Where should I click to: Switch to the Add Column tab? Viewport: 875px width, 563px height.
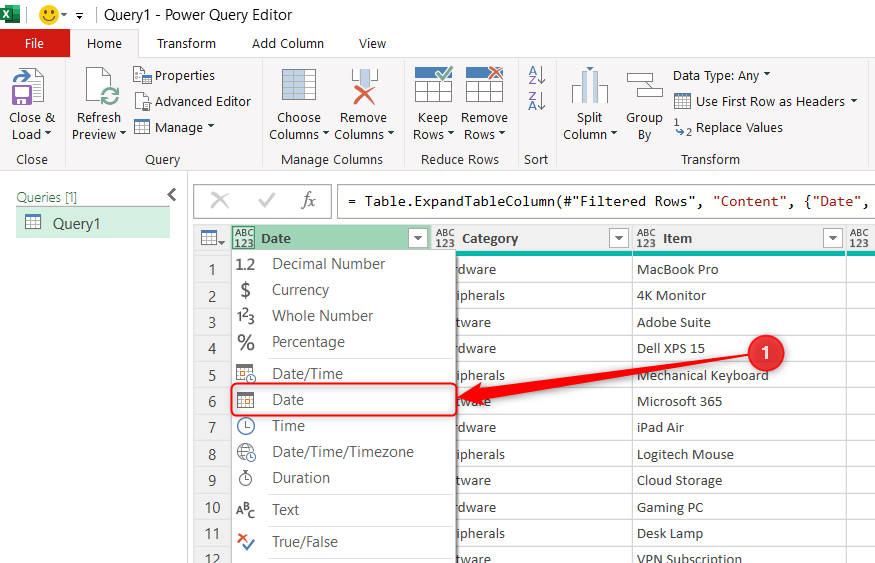[x=288, y=44]
